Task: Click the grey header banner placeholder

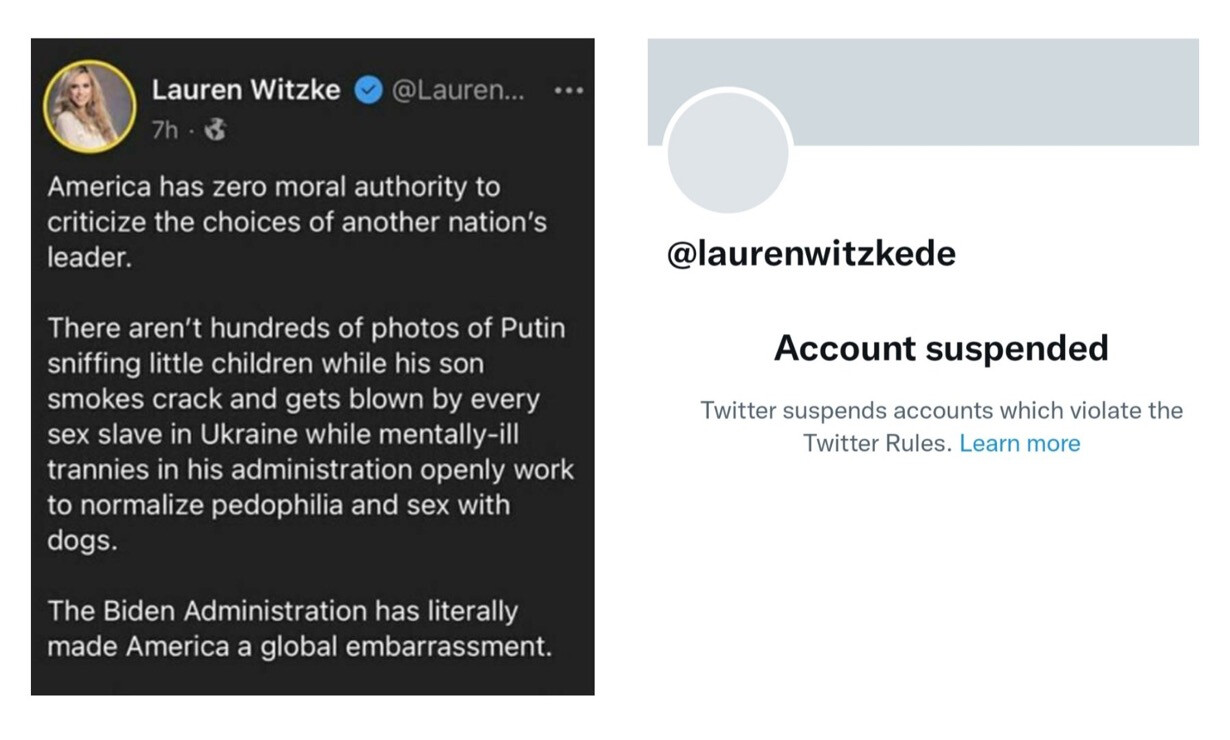Action: [923, 92]
